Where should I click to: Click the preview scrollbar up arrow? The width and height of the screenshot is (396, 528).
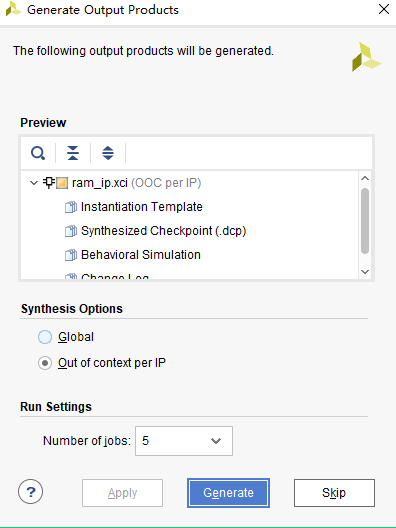point(365,178)
